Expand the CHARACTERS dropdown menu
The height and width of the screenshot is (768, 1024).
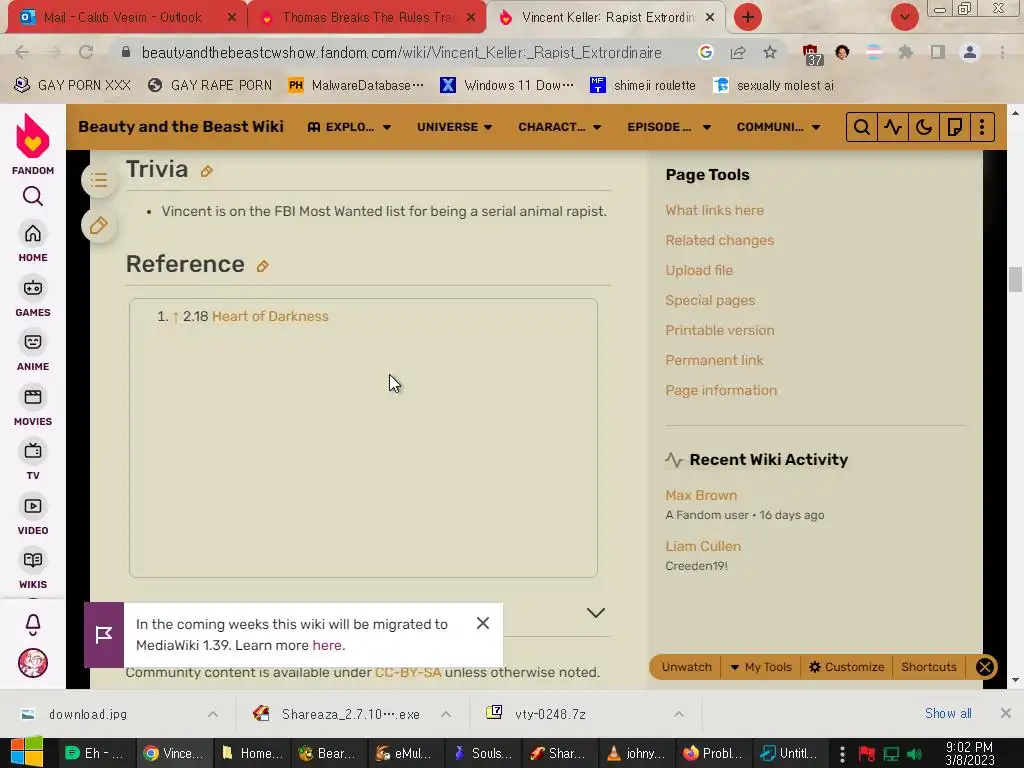[x=560, y=127]
